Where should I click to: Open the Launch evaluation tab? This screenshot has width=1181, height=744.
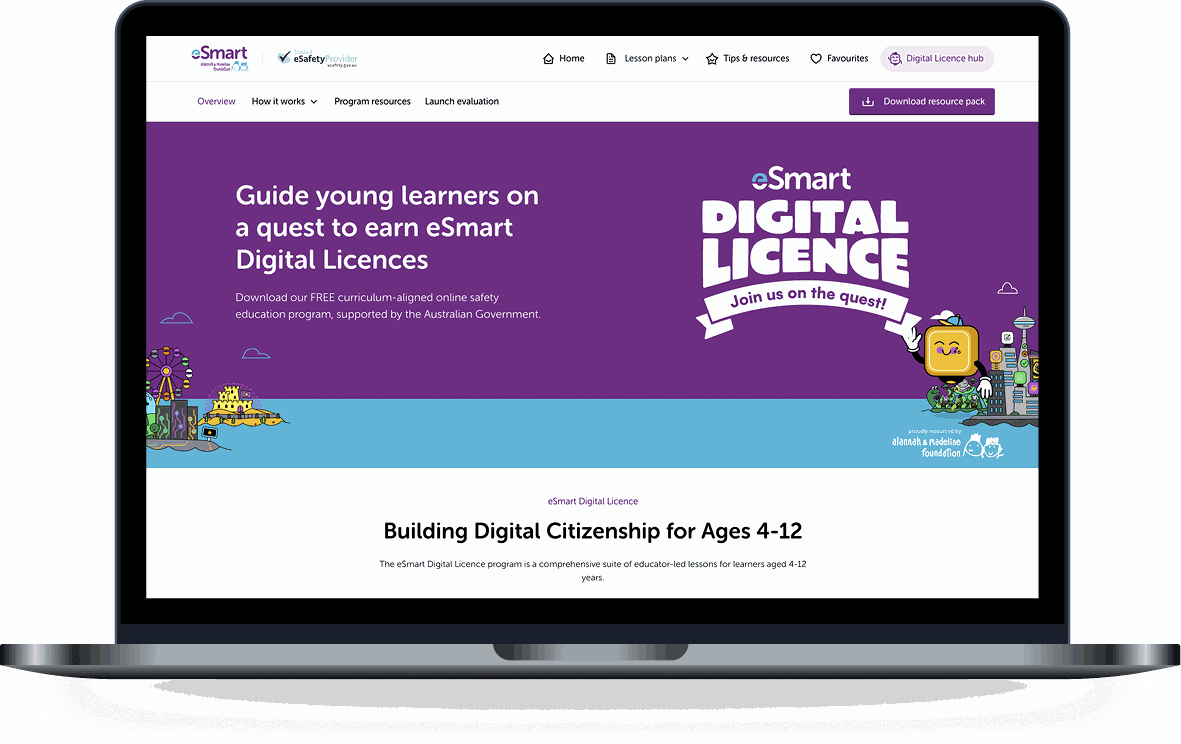point(462,102)
